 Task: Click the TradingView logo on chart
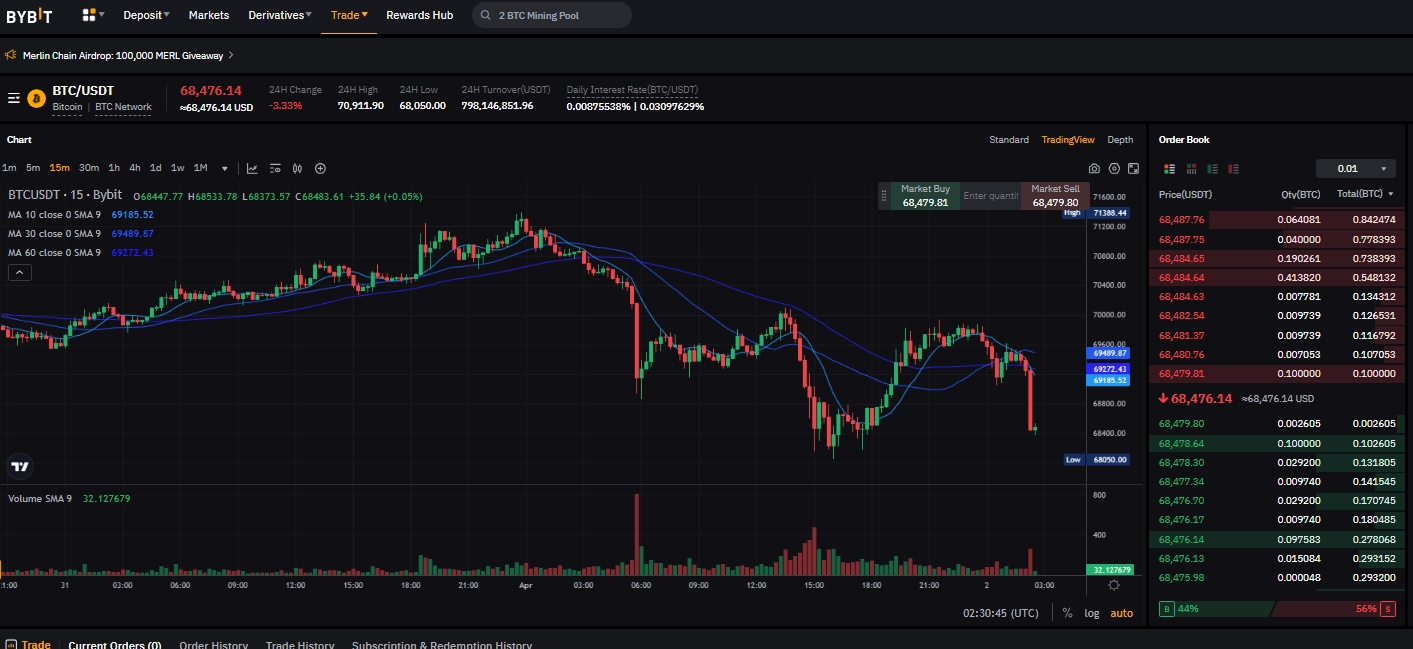(20, 465)
